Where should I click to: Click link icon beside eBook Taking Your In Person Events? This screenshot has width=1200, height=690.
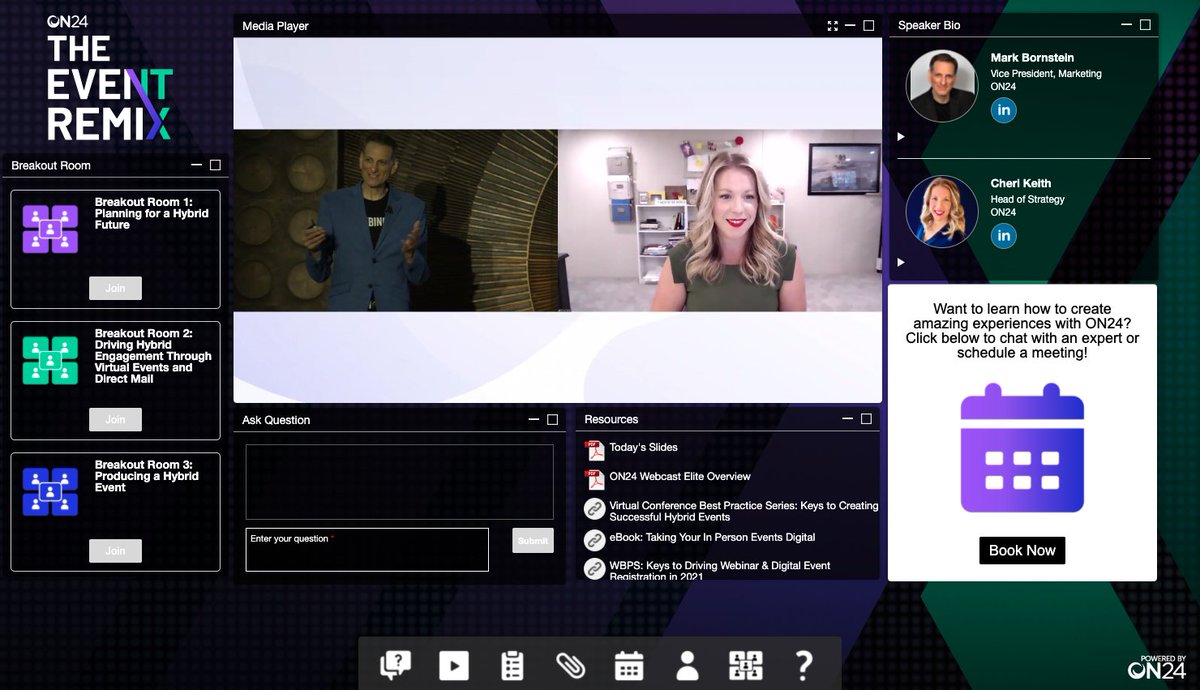coord(595,539)
